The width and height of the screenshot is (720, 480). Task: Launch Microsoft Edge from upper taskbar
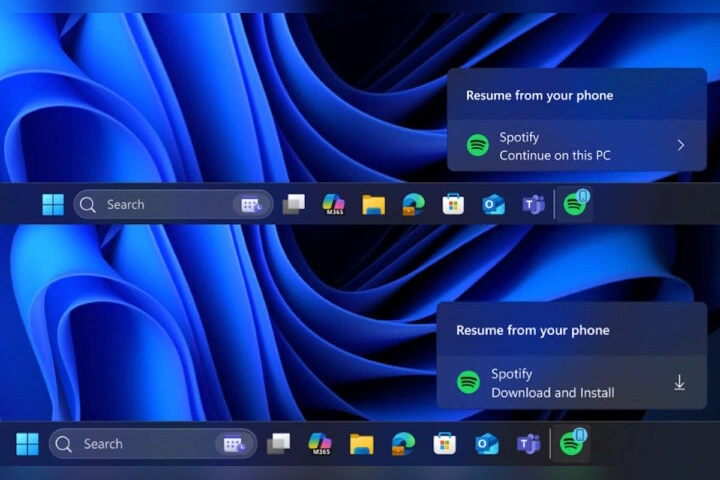[x=413, y=204]
